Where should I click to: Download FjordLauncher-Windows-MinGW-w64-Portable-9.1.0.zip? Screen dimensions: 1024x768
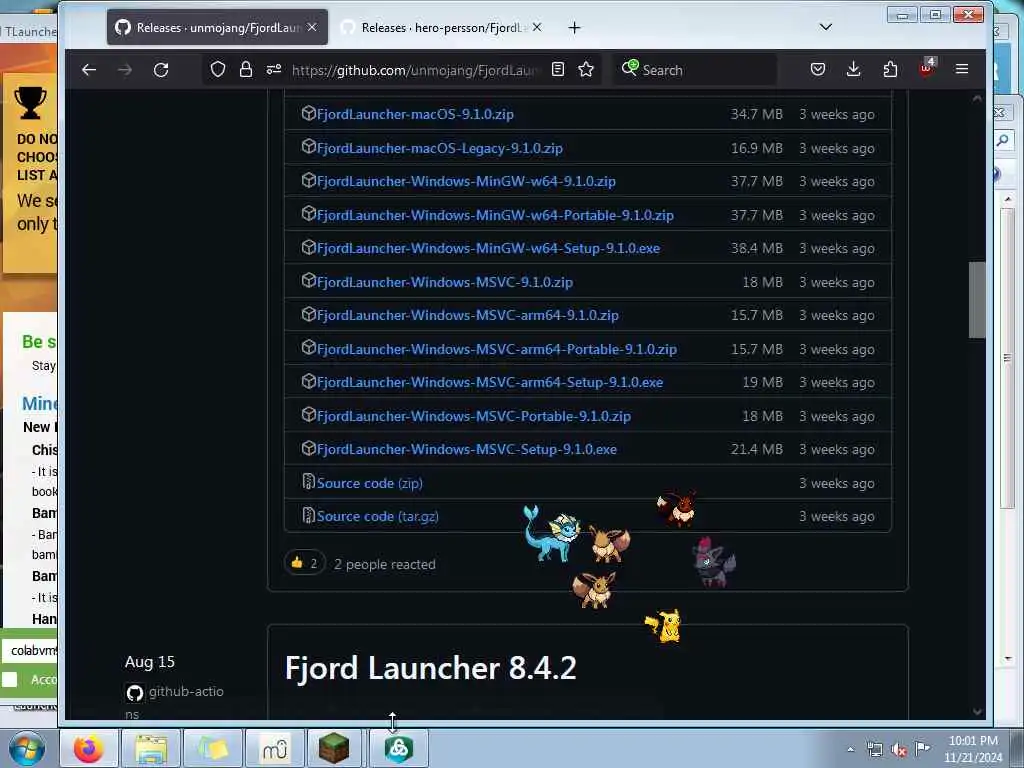pos(495,216)
